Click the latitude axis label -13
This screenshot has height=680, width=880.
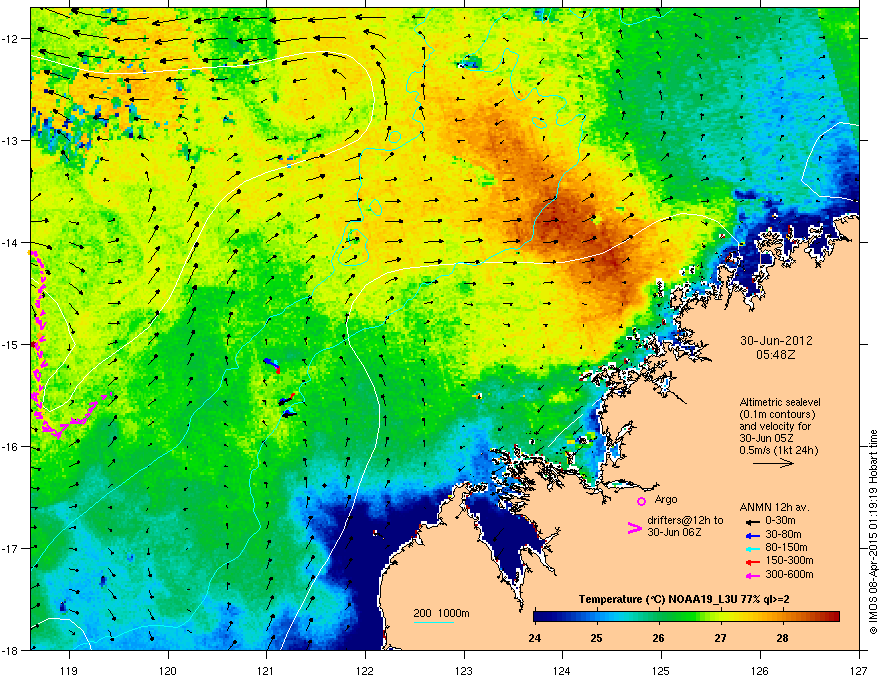click(11, 141)
